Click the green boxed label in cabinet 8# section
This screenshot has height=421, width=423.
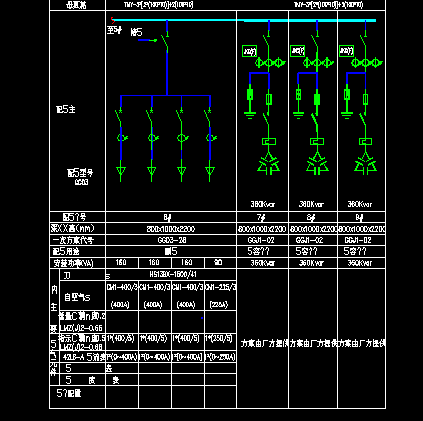coord(297,51)
